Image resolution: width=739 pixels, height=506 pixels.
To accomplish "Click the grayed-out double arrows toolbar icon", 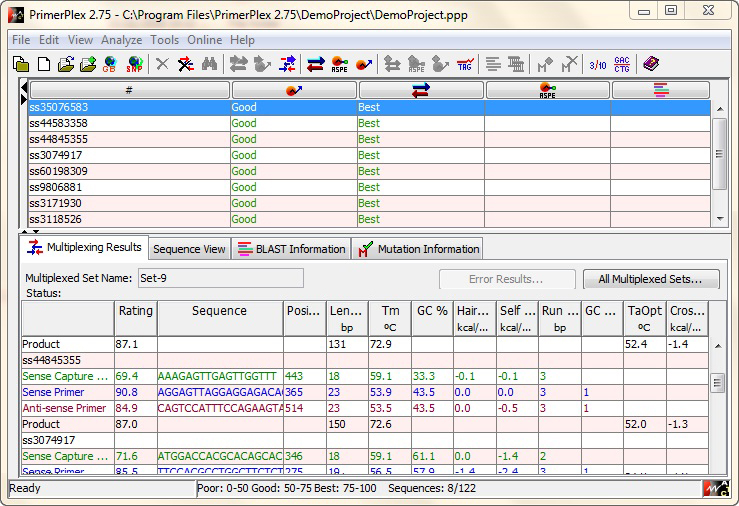I will (x=238, y=64).
